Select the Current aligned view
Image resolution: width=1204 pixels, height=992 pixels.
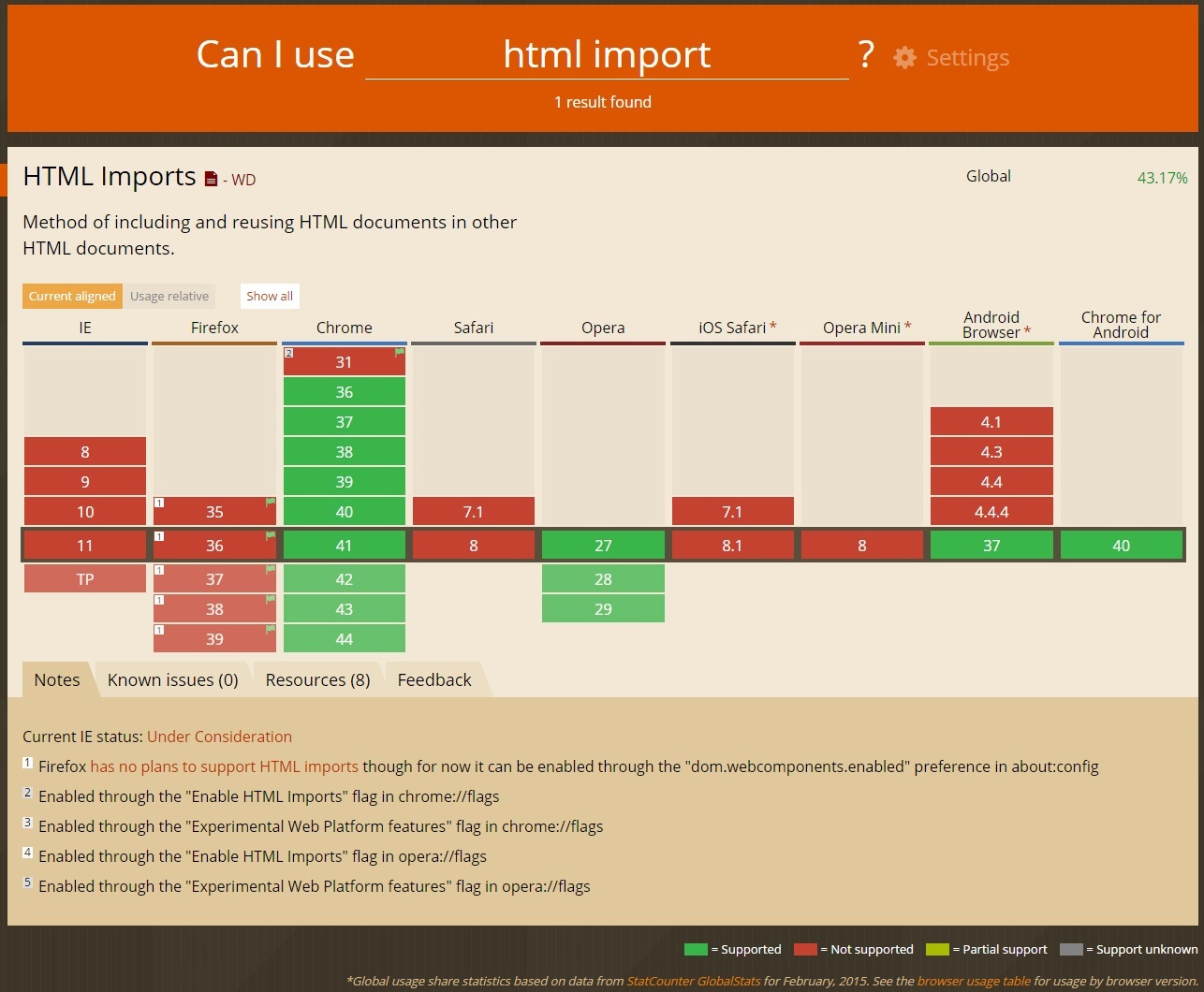tap(72, 297)
